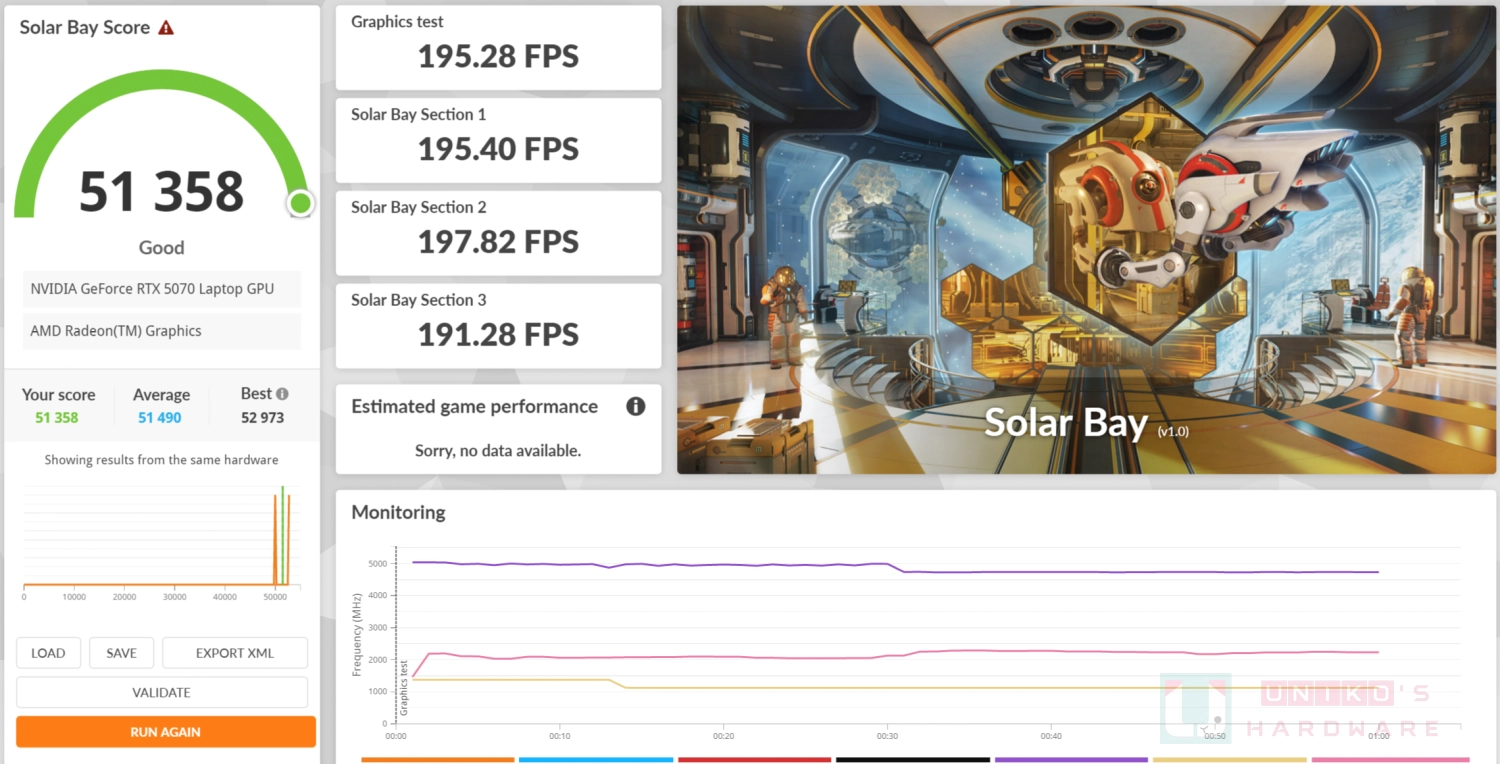Click the Solar Bay Section 3 "191.28 FPS" value
Viewport: 1500px width, 764px height.
coord(498,335)
